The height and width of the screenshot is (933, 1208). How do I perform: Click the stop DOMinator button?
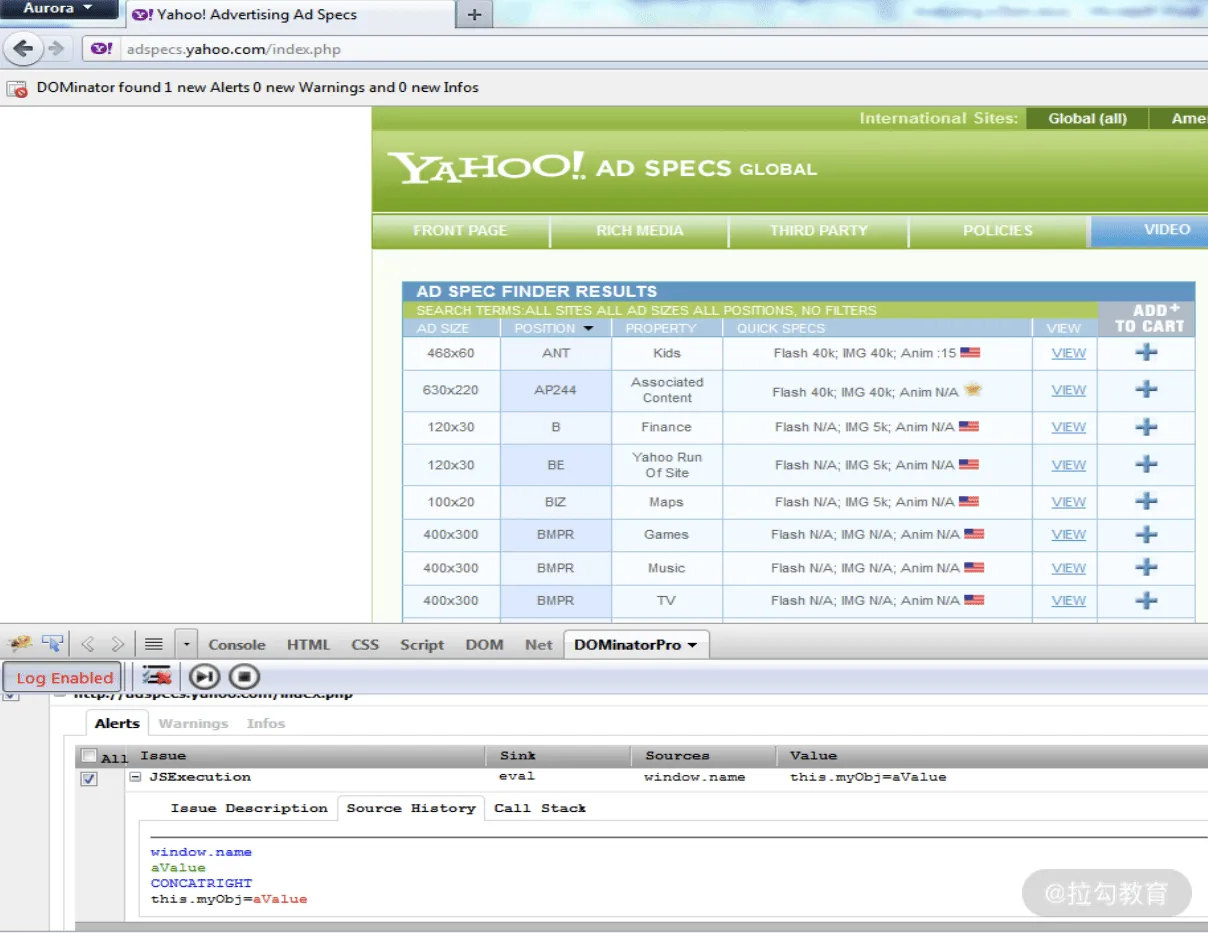pos(244,677)
